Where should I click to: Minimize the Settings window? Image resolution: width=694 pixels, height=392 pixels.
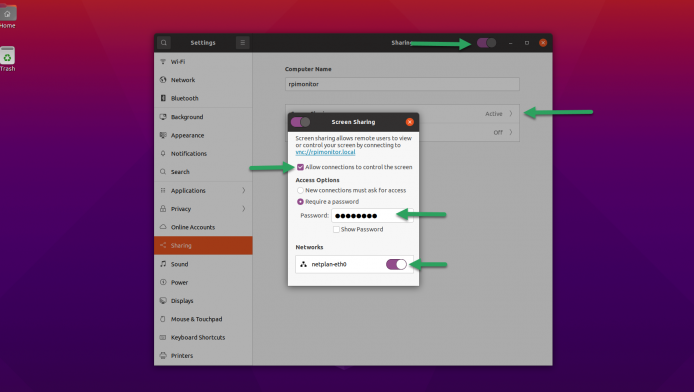[510, 42]
